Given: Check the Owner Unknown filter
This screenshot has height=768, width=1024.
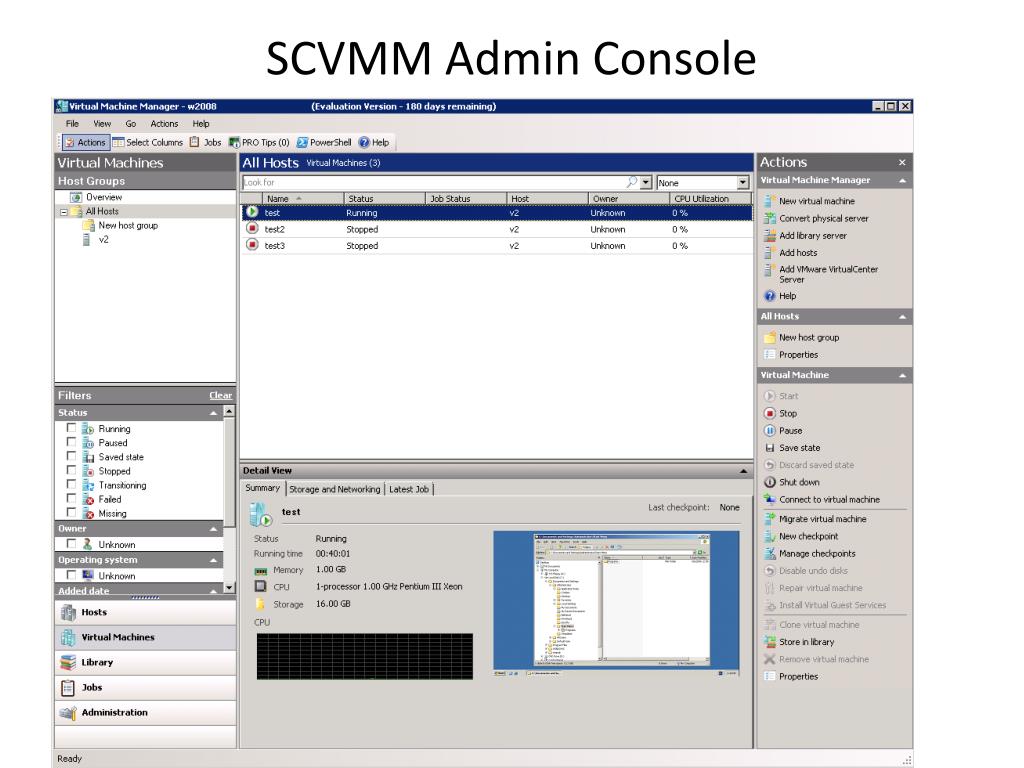Looking at the screenshot, I should [71, 543].
